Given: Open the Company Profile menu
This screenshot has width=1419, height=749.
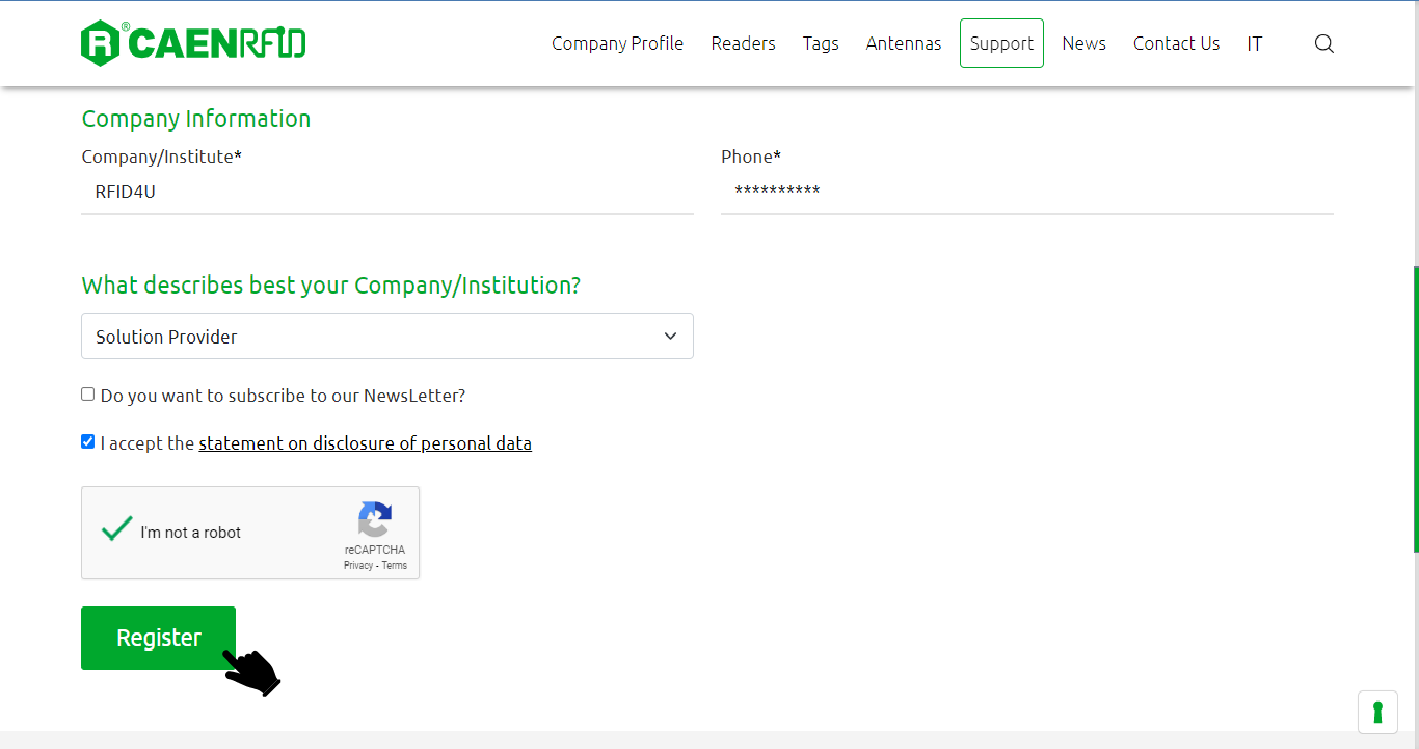Looking at the screenshot, I should tap(617, 43).
